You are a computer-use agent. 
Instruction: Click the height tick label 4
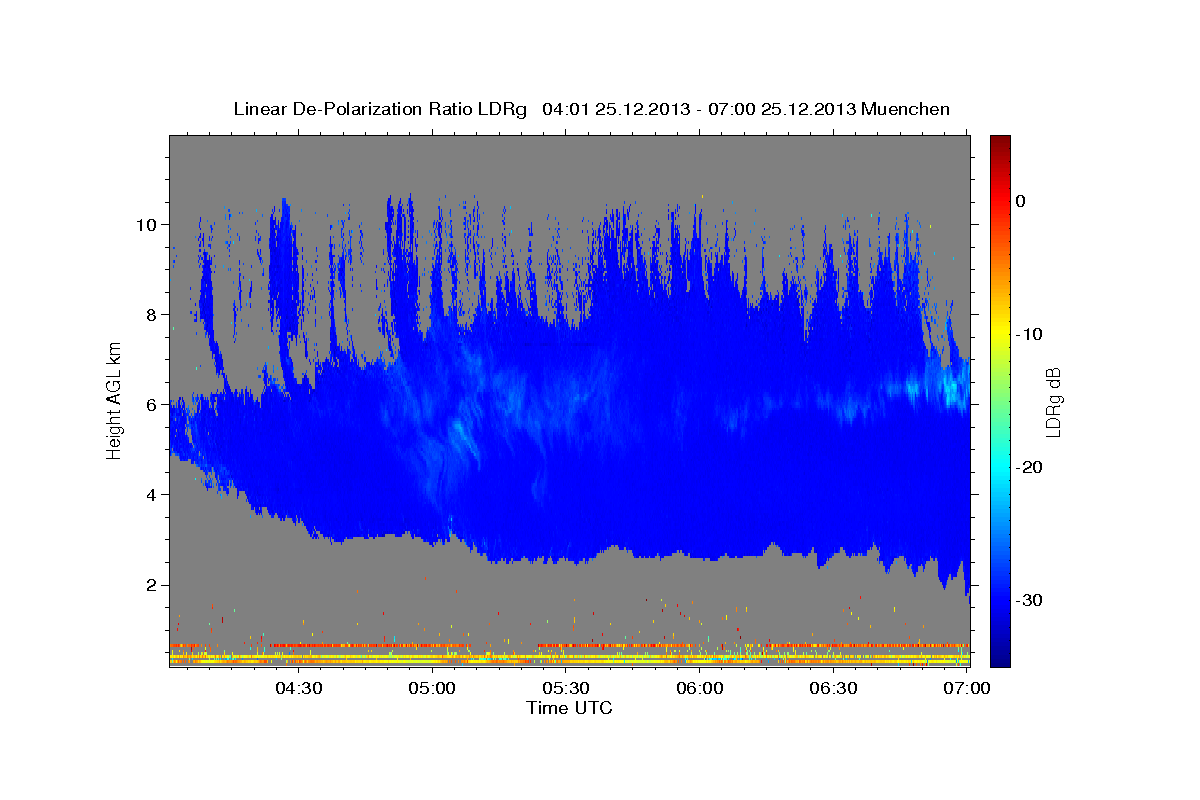point(152,494)
